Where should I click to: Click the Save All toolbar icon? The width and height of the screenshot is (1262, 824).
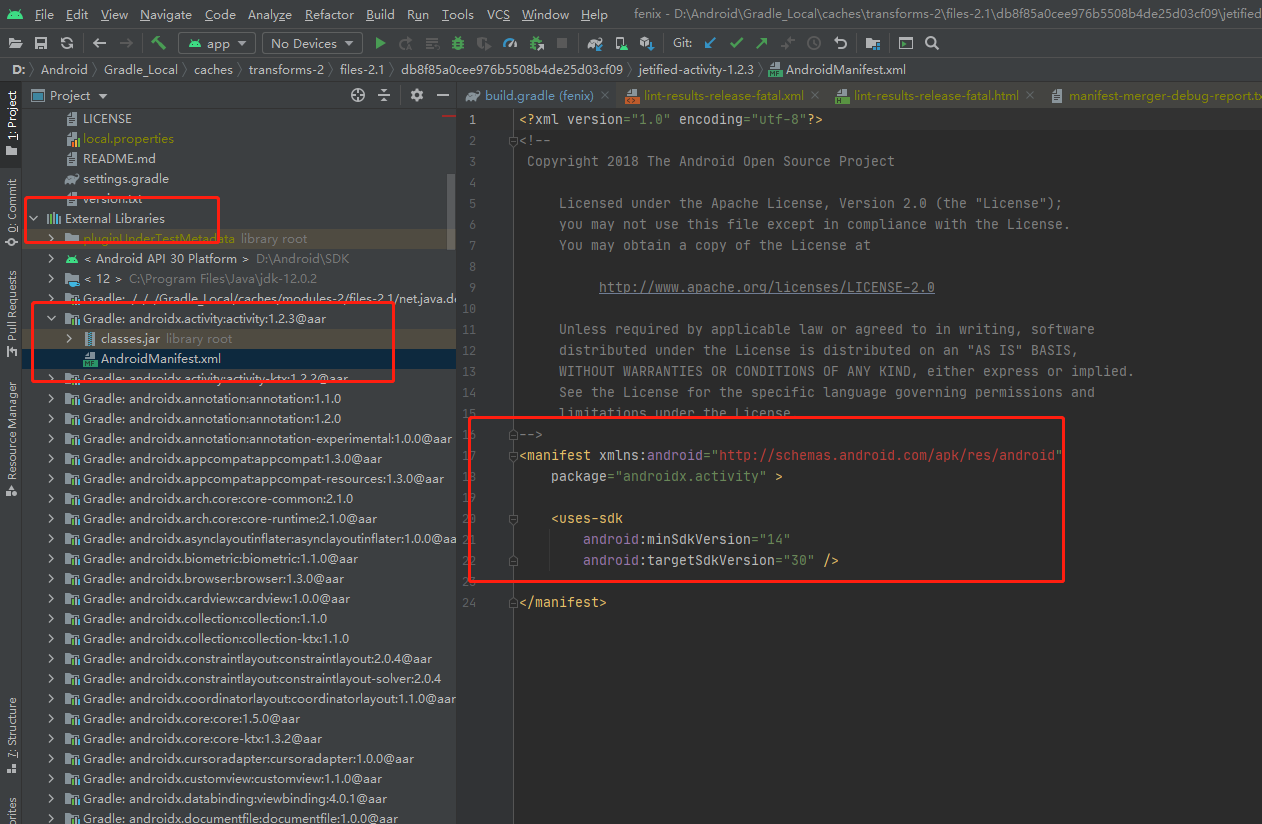(41, 43)
